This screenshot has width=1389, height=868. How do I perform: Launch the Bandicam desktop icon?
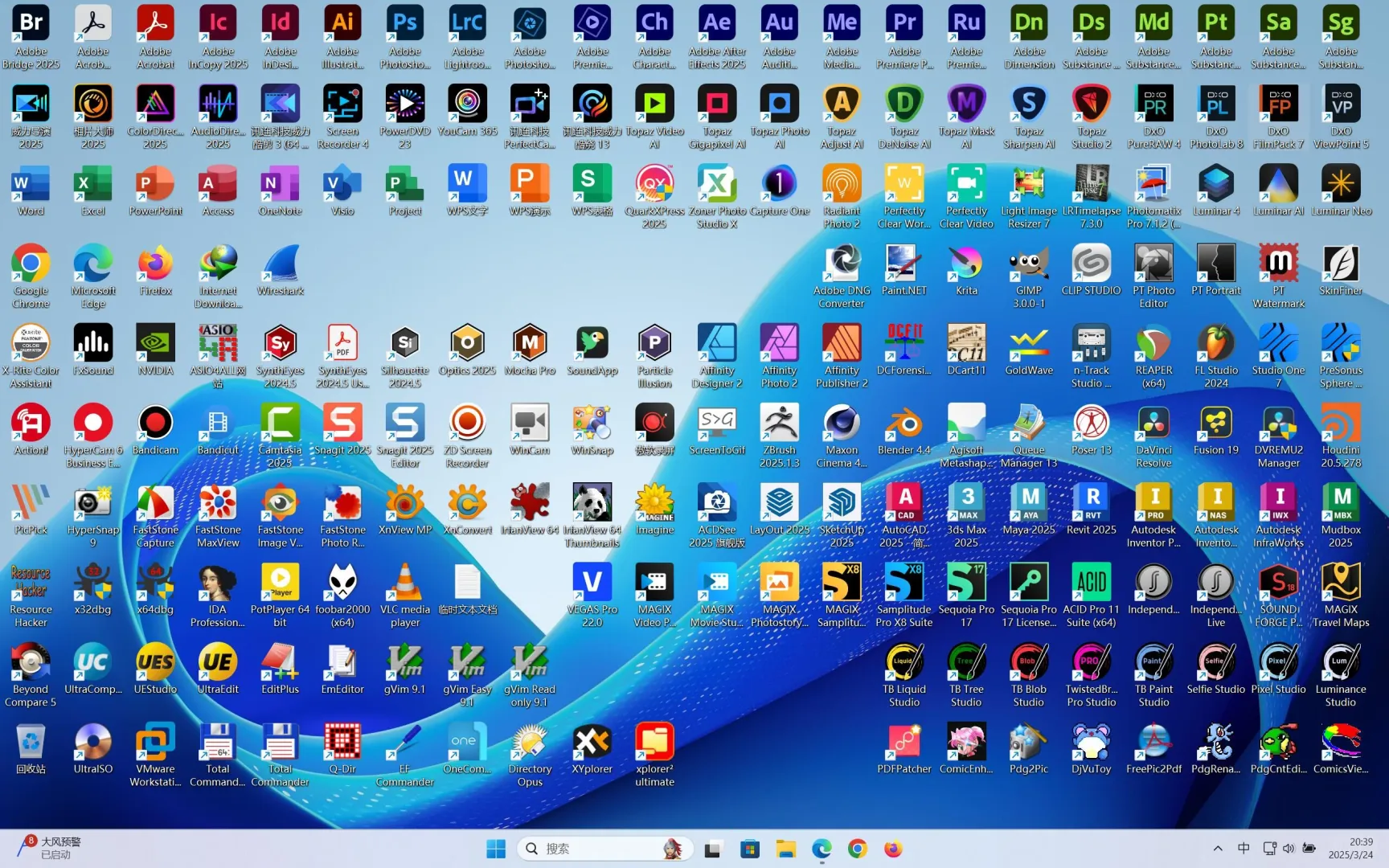point(155,429)
